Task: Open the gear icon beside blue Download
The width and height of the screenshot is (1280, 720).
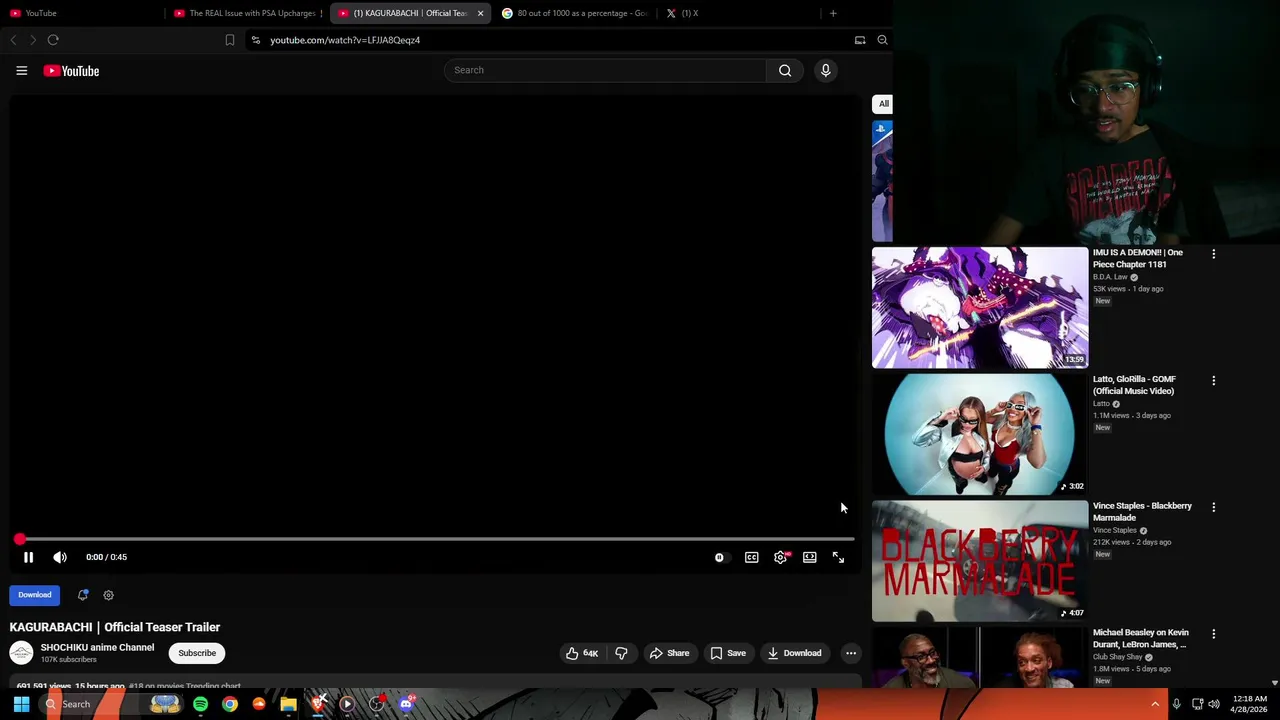Action: click(x=109, y=595)
